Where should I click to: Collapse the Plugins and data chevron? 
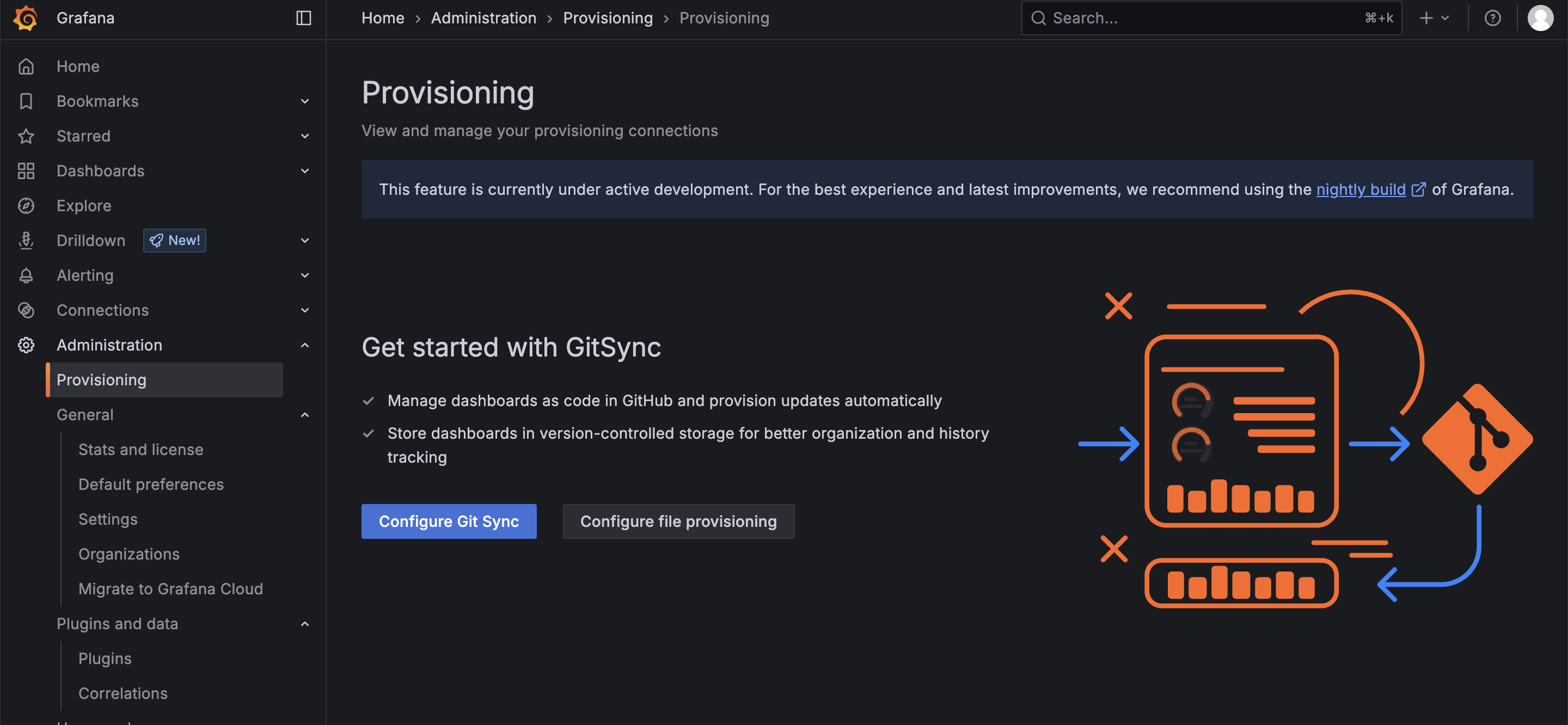[x=305, y=623]
